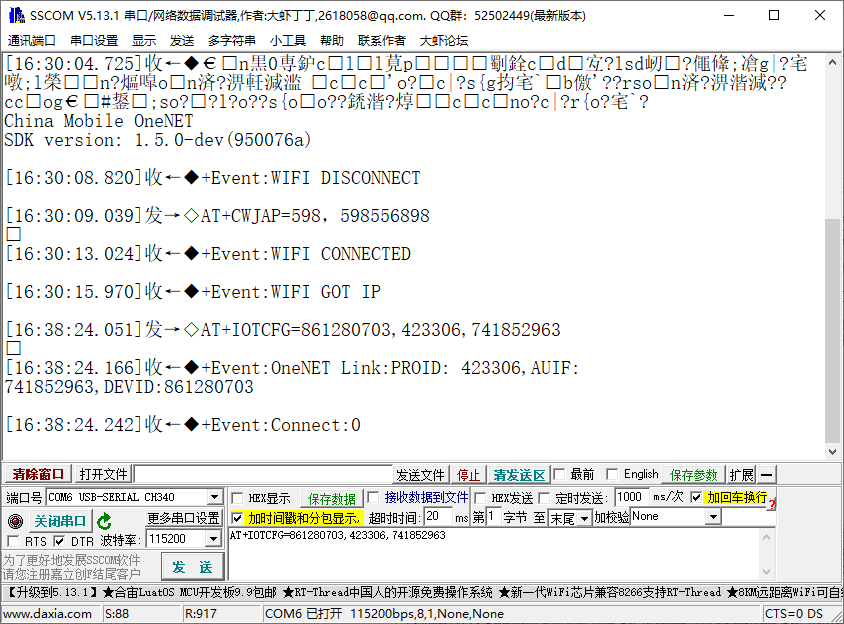
Task: Enable the HEX显示 checkbox
Action: coord(235,497)
